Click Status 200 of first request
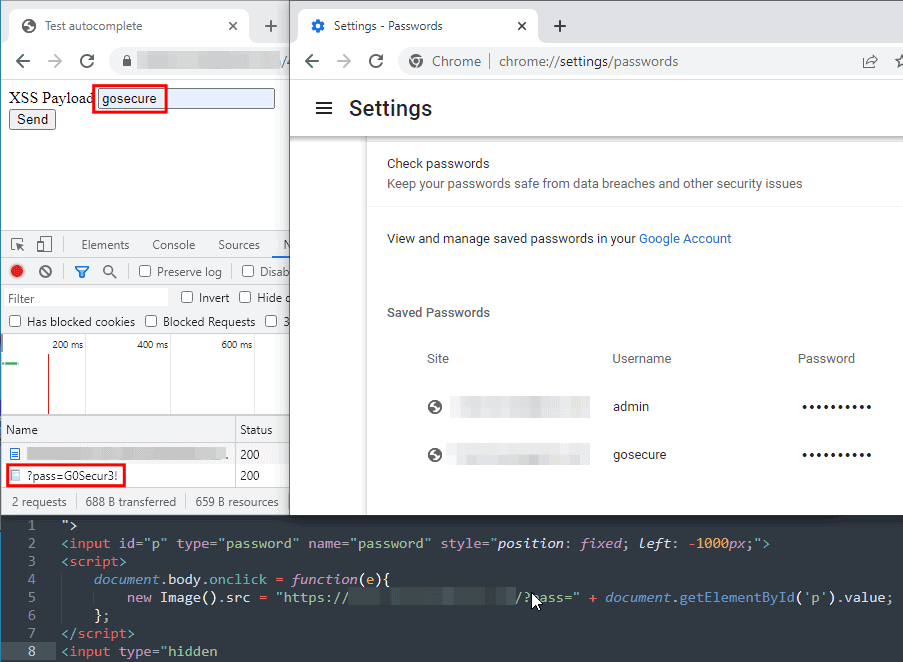Viewport: 903px width, 662px height. tap(249, 454)
